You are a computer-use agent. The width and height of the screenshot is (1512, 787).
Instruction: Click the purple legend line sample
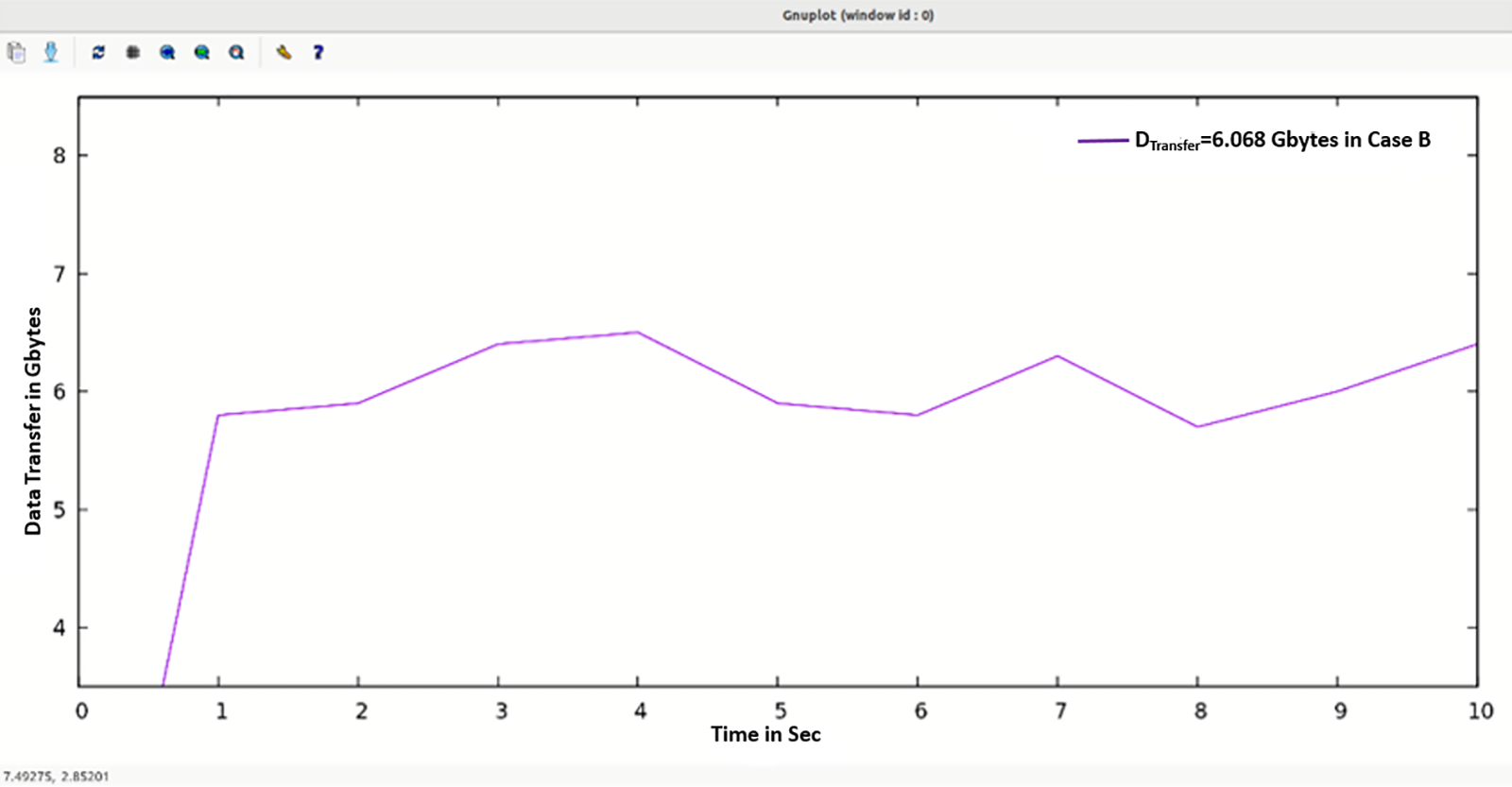(1103, 141)
